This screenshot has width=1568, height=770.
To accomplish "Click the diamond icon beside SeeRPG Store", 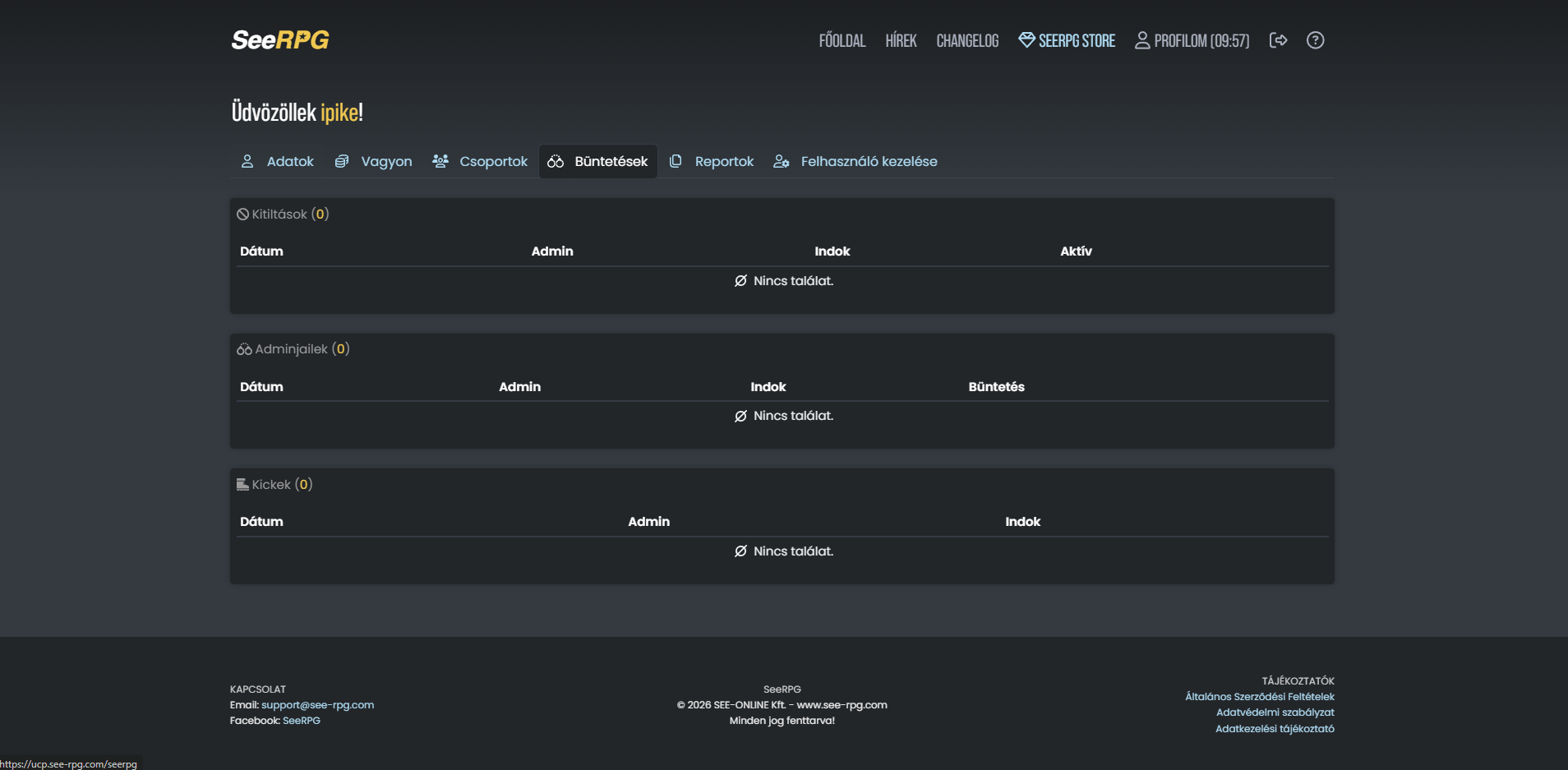I will point(1026,40).
